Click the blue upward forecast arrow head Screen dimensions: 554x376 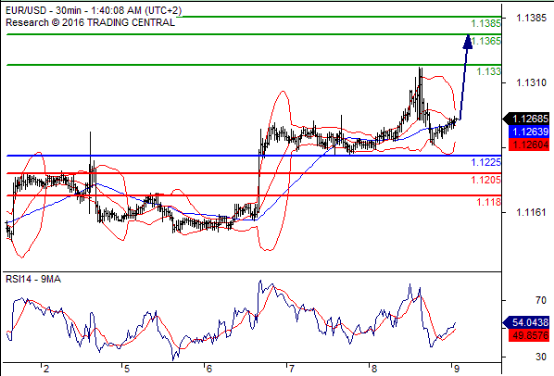tap(468, 41)
